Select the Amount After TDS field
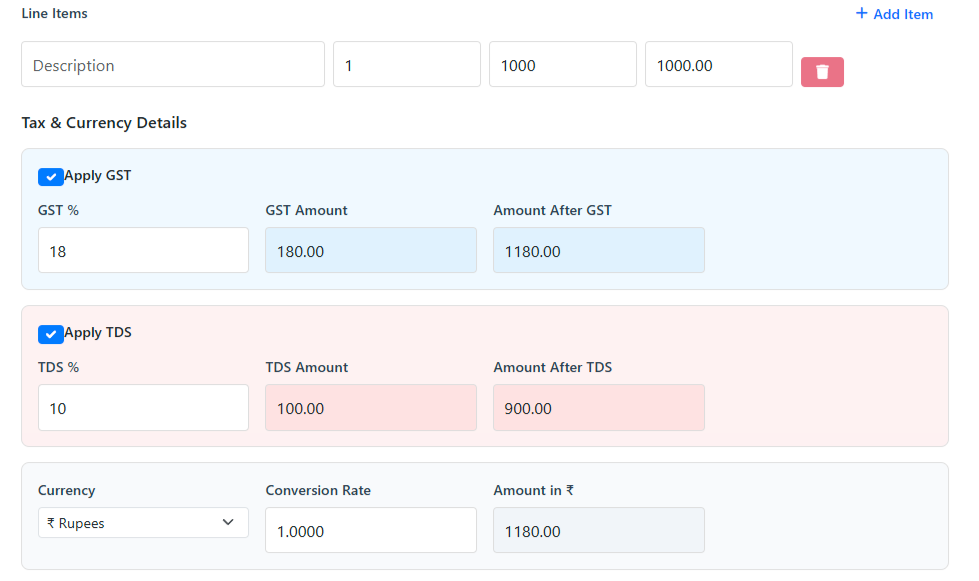 tap(598, 408)
